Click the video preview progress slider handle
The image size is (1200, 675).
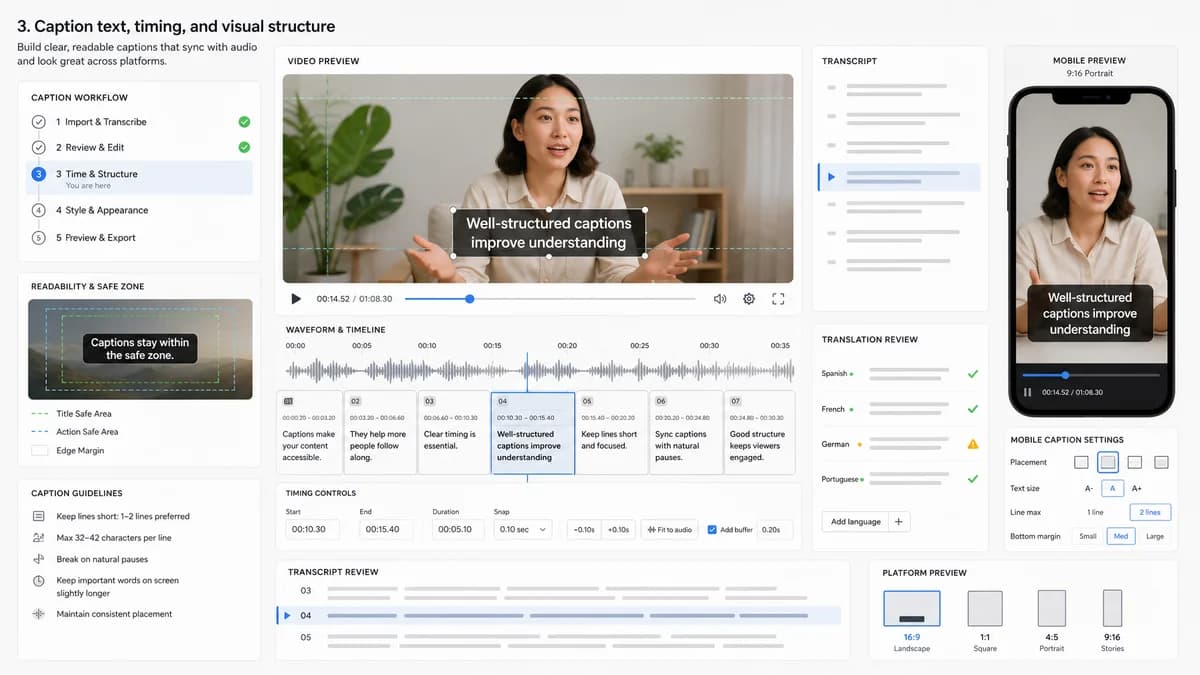[469, 298]
